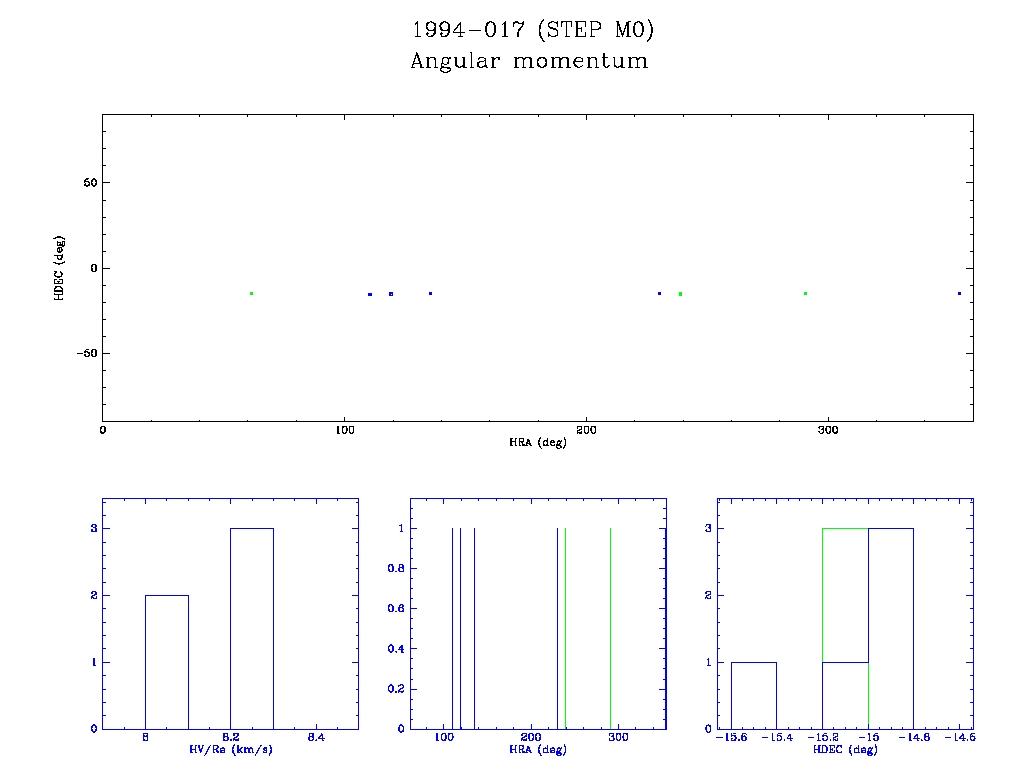The image size is (1024, 768).
Task: Click the HV/Re histogram bar of height 2
Action: 167,661
